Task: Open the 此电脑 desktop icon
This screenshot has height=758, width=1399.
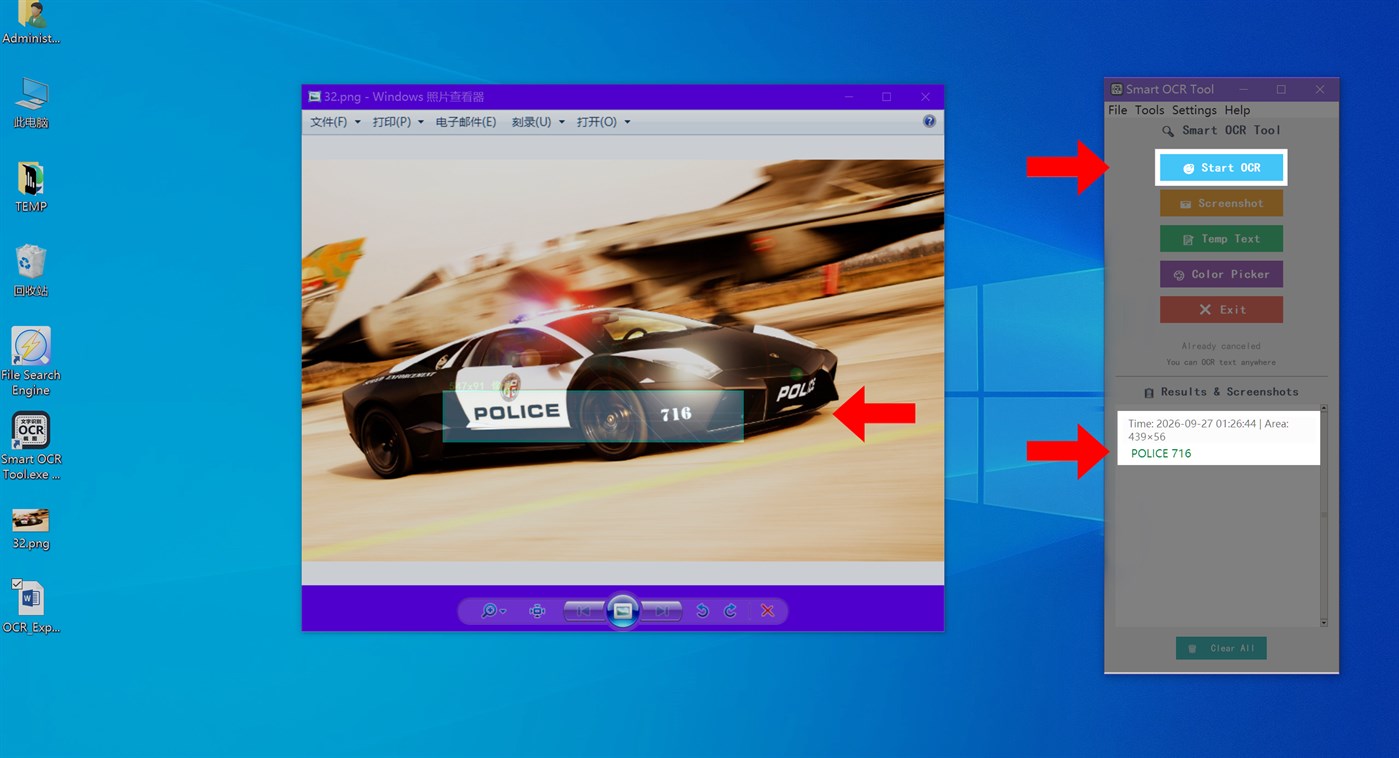Action: [31, 102]
